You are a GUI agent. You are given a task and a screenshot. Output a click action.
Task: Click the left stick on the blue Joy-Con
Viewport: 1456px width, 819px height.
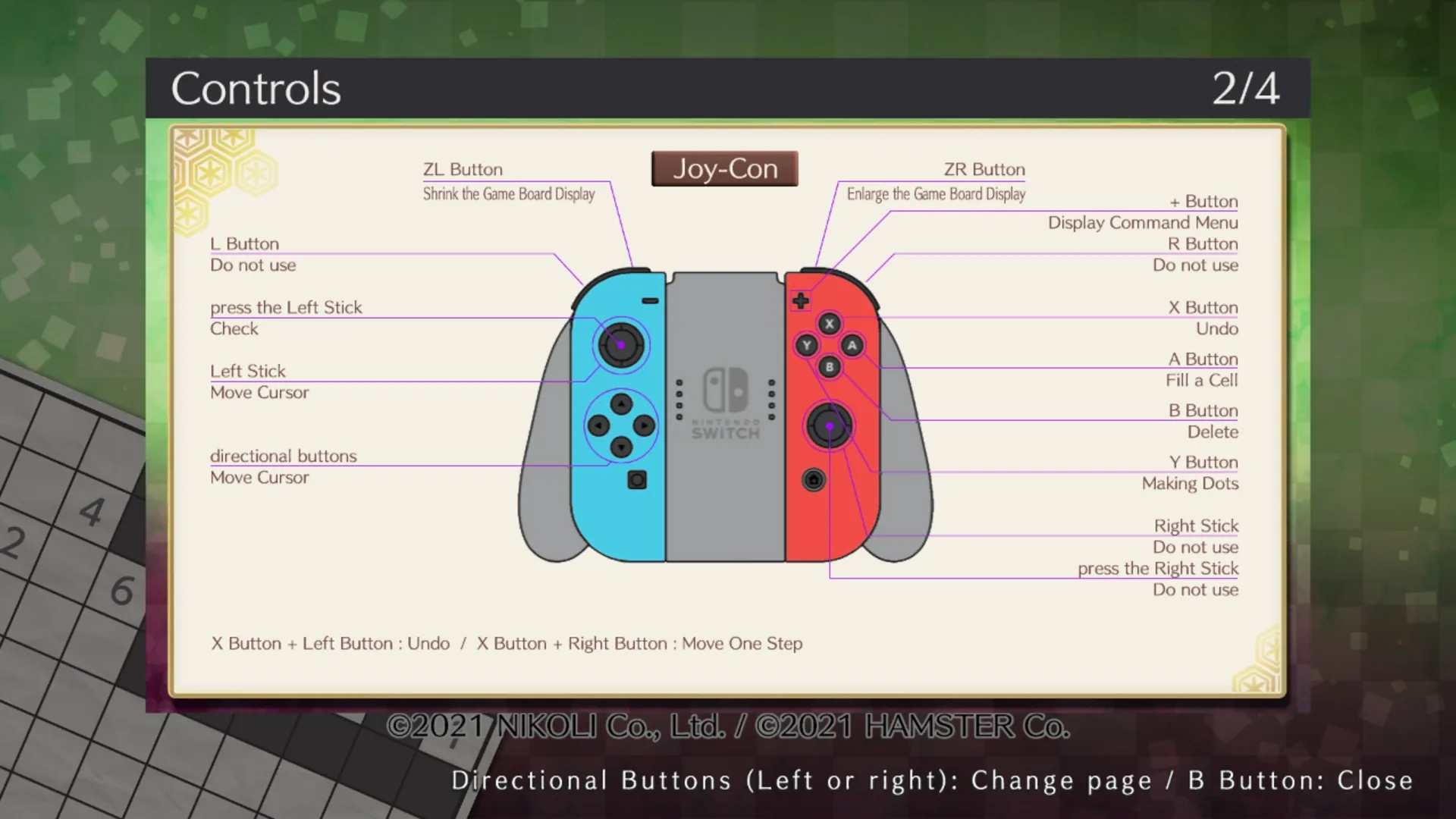621,345
